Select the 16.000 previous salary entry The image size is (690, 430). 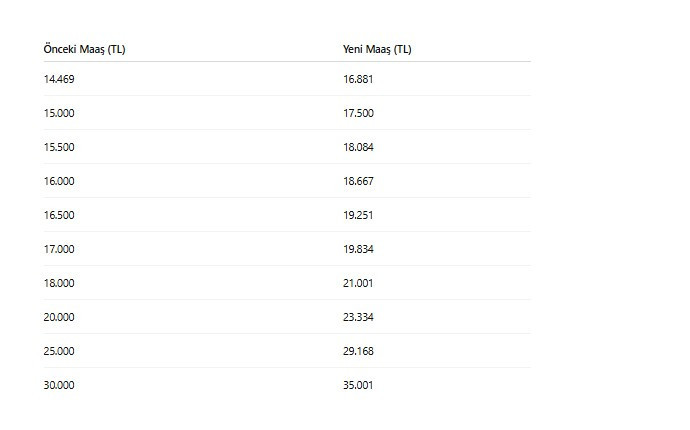pos(59,181)
